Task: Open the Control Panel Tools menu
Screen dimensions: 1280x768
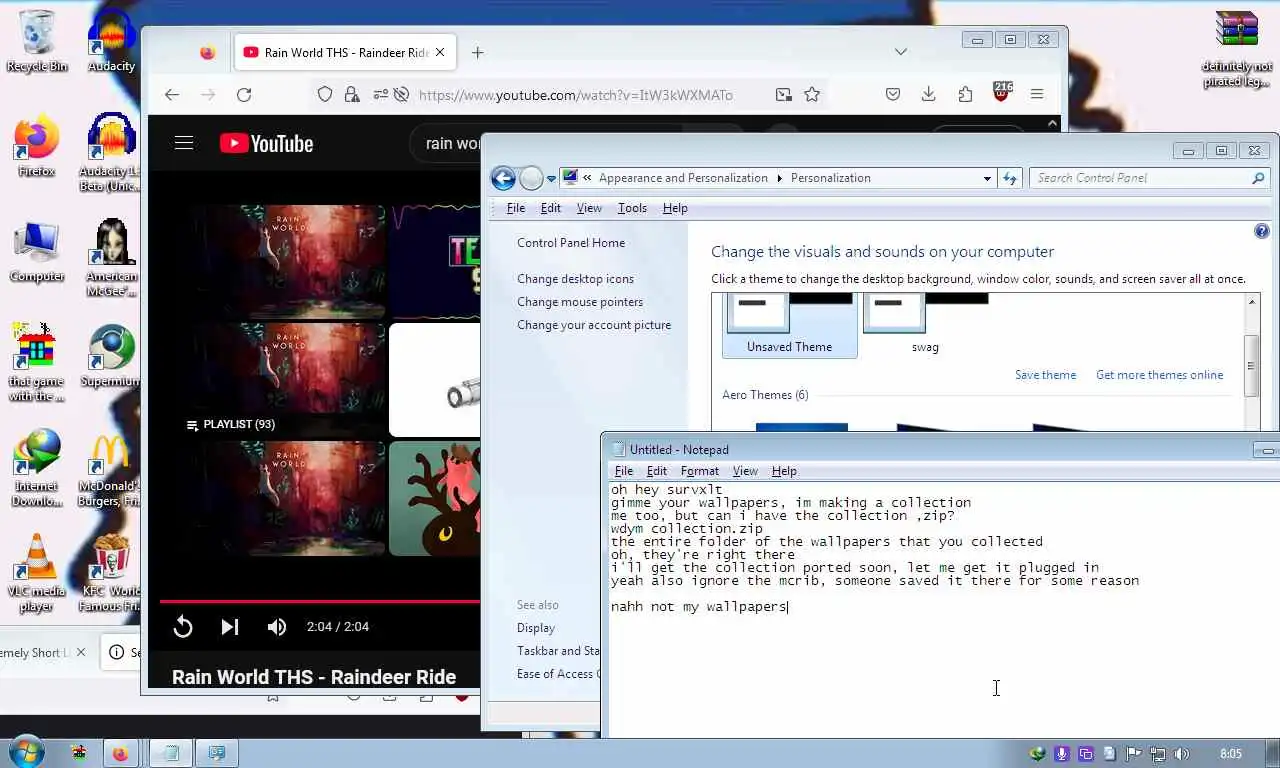Action: (632, 208)
